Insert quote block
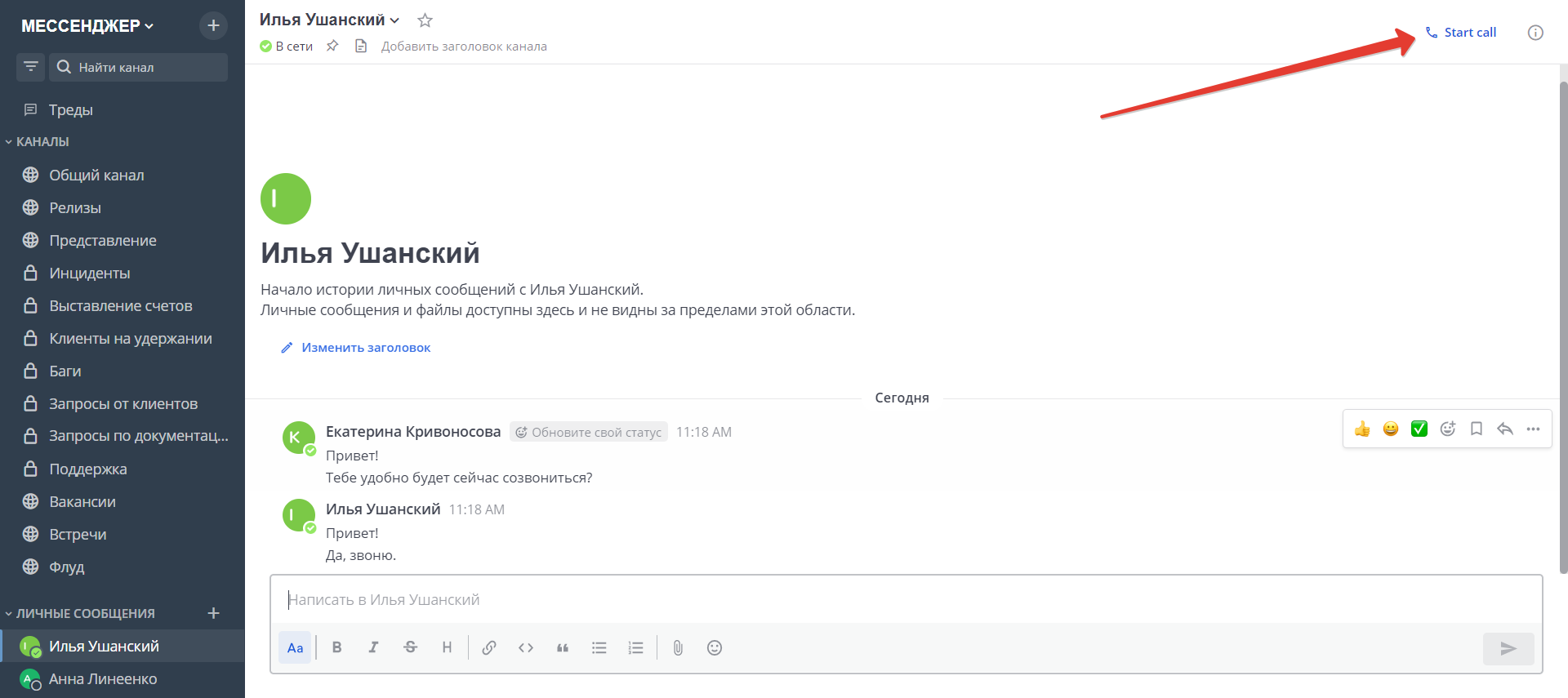The height and width of the screenshot is (698, 1568). coord(563,647)
